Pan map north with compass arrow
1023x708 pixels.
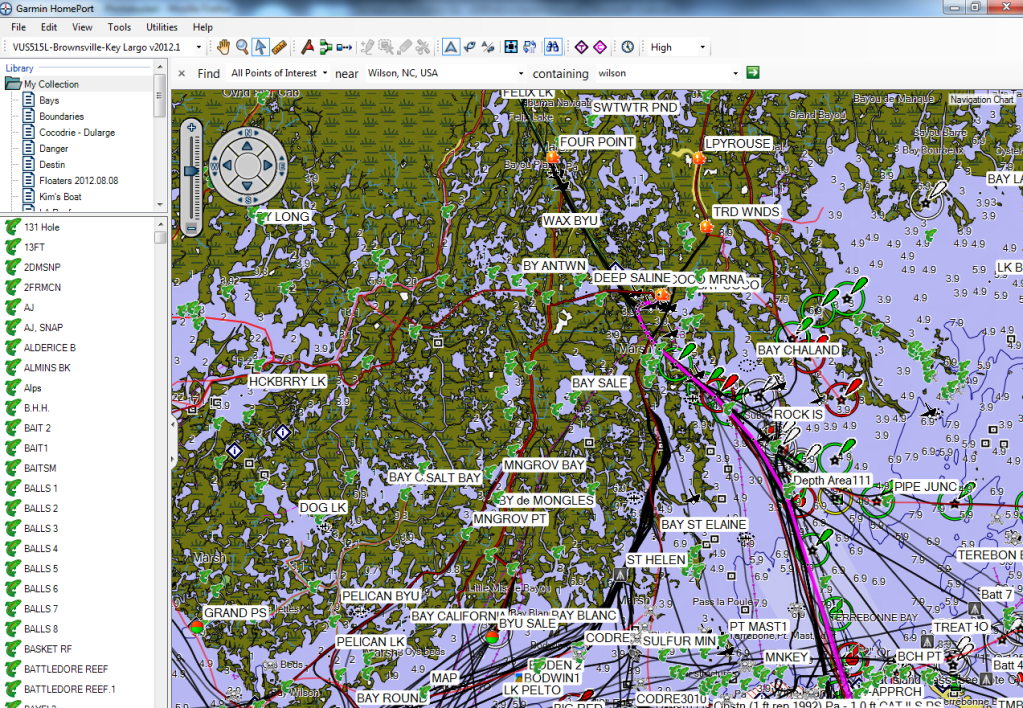pyautogui.click(x=247, y=145)
